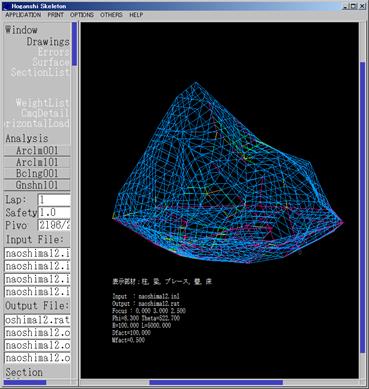Open the APPLICATION menu
369x389 pixels.
click(23, 15)
